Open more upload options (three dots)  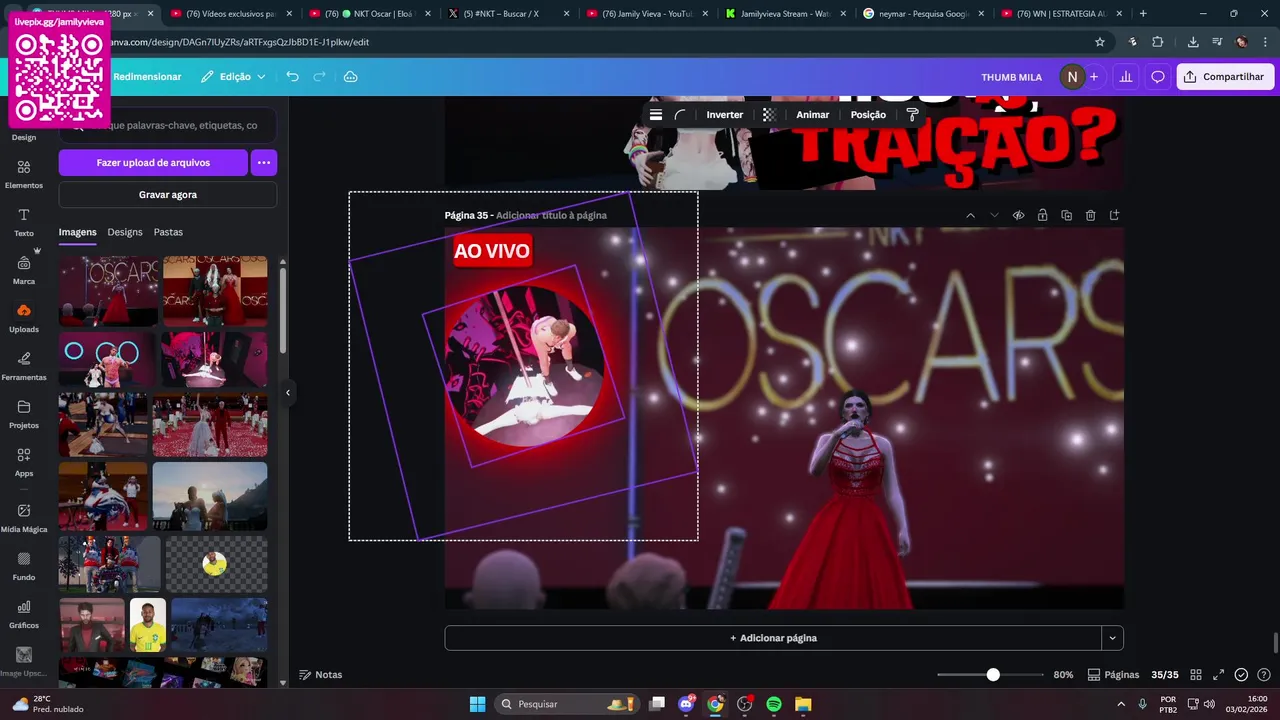pyautogui.click(x=264, y=162)
